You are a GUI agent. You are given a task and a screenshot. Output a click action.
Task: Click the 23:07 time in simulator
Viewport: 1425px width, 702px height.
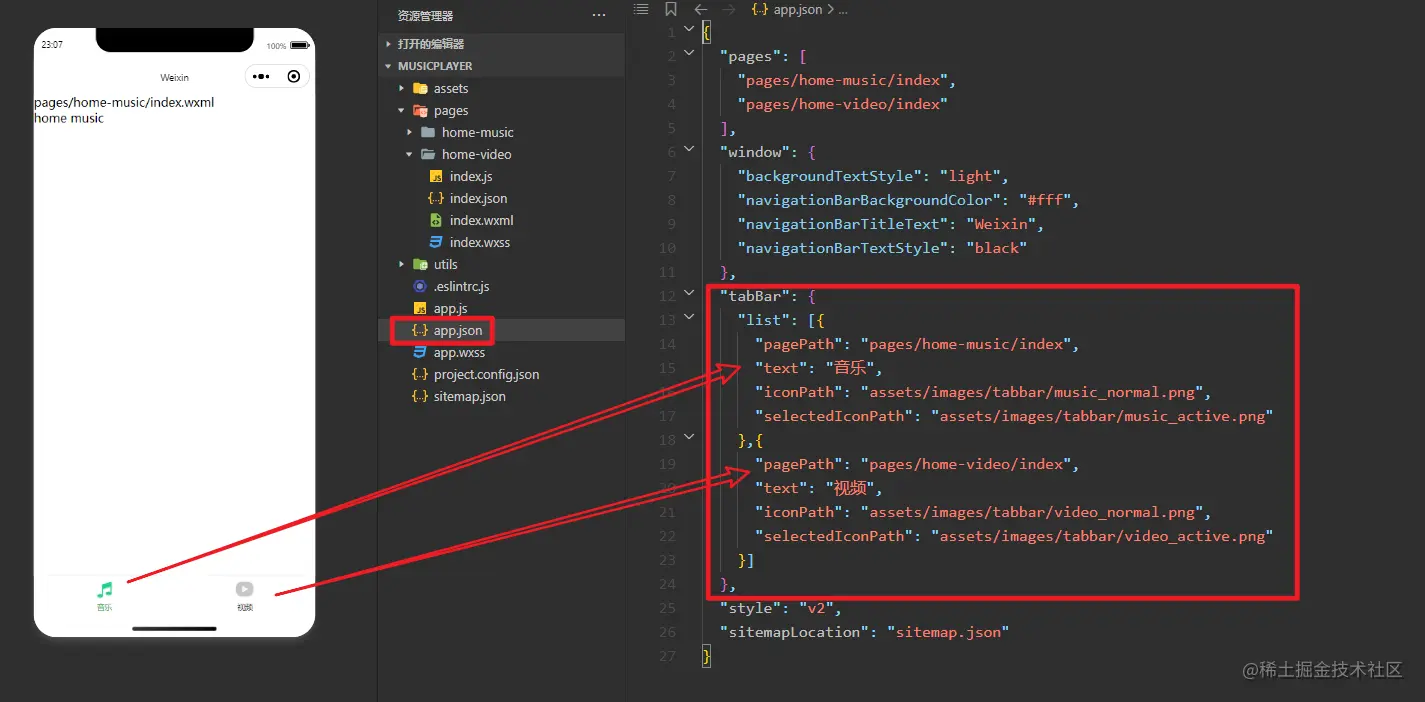click(52, 45)
